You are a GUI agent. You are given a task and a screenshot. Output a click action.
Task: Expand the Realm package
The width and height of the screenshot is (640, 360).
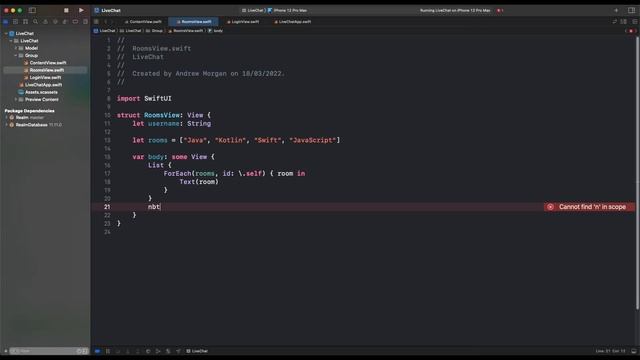pyautogui.click(x=6, y=118)
